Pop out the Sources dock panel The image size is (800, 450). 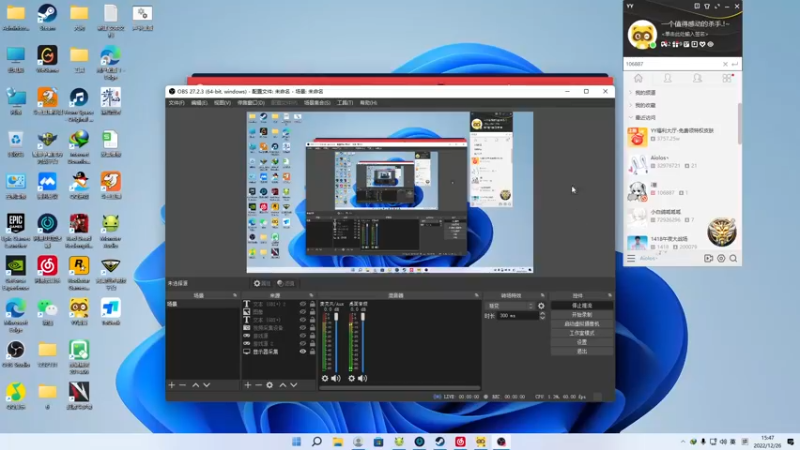point(311,295)
